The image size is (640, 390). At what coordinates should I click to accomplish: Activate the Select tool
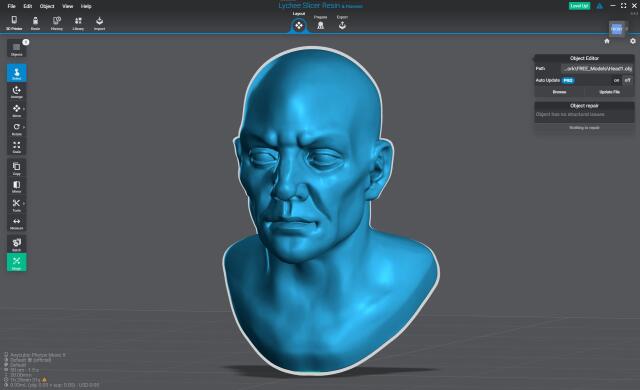click(17, 73)
